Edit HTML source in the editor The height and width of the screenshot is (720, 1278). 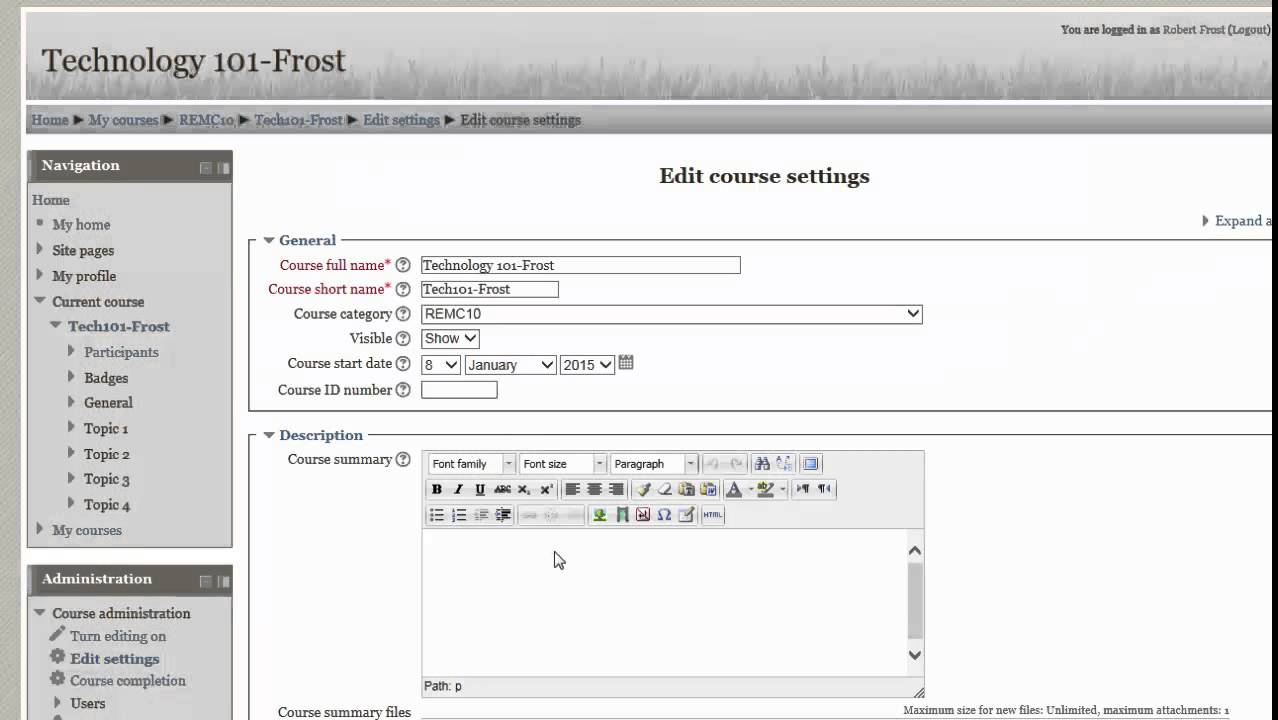(x=713, y=515)
